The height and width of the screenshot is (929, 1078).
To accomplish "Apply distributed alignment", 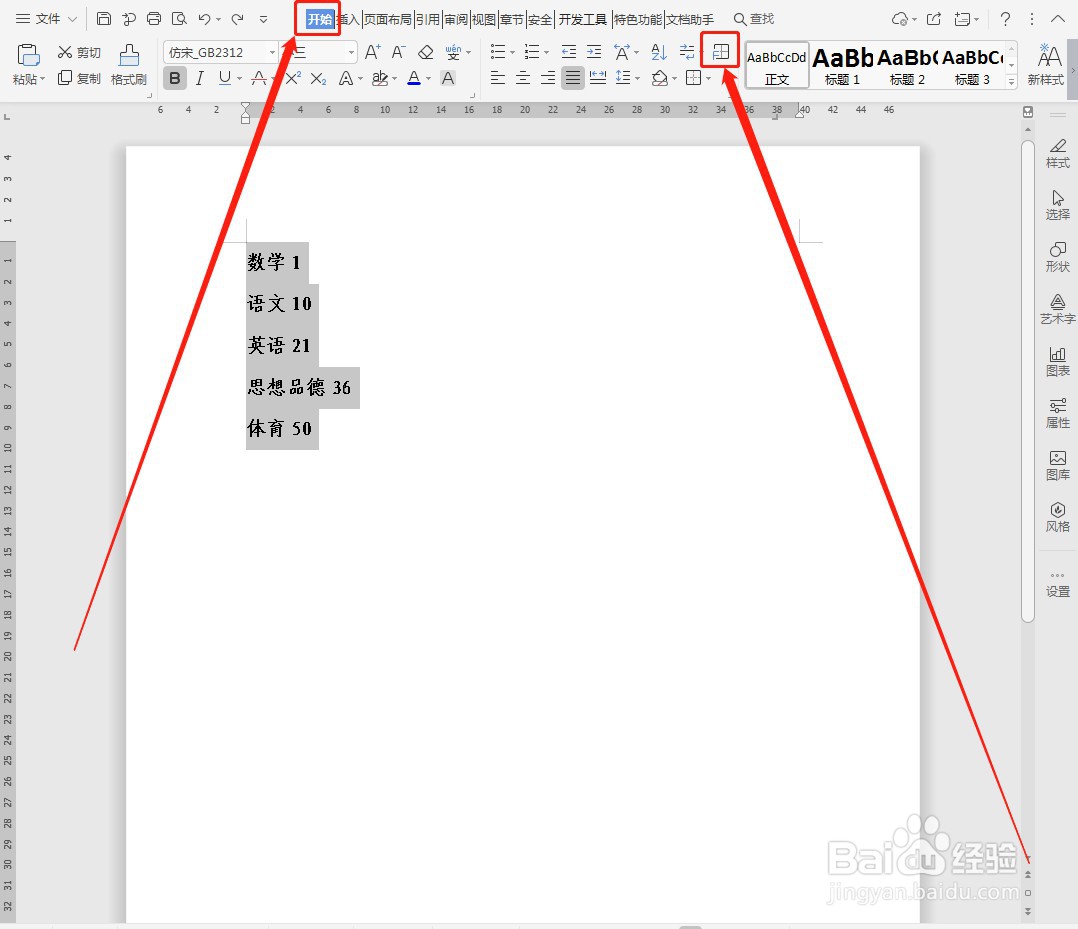I will coord(598,78).
